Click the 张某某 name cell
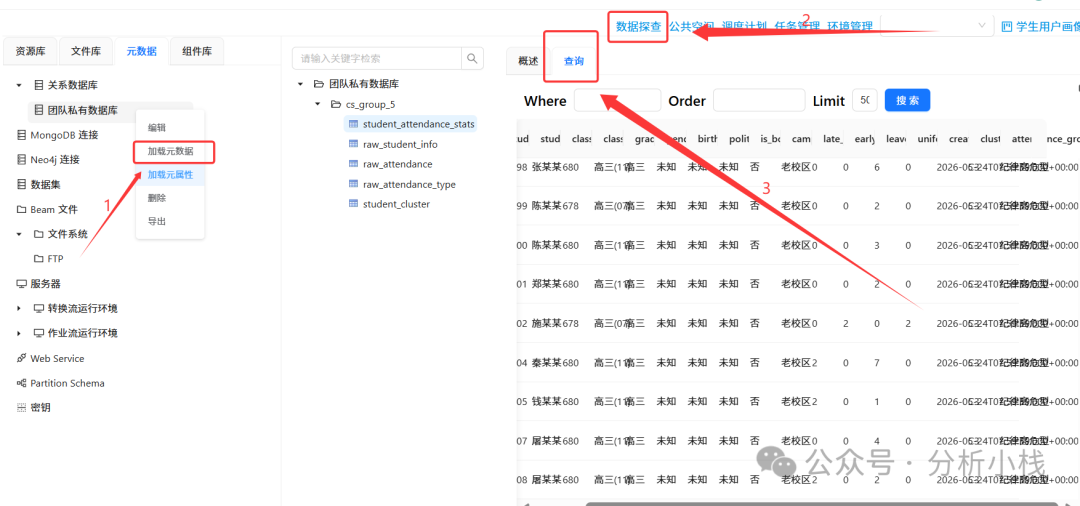This screenshot has width=1080, height=506. 547,167
